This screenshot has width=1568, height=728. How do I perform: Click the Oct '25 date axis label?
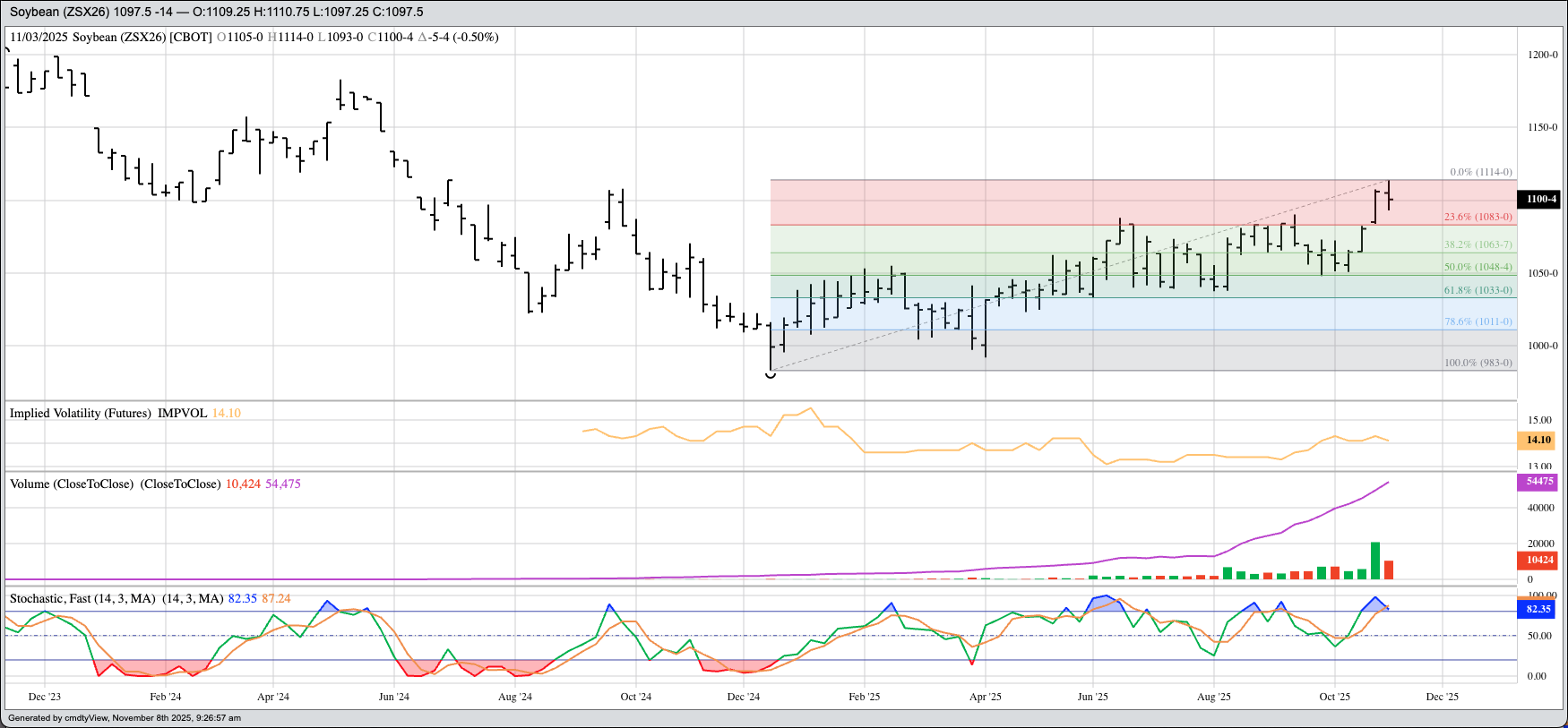(1334, 697)
